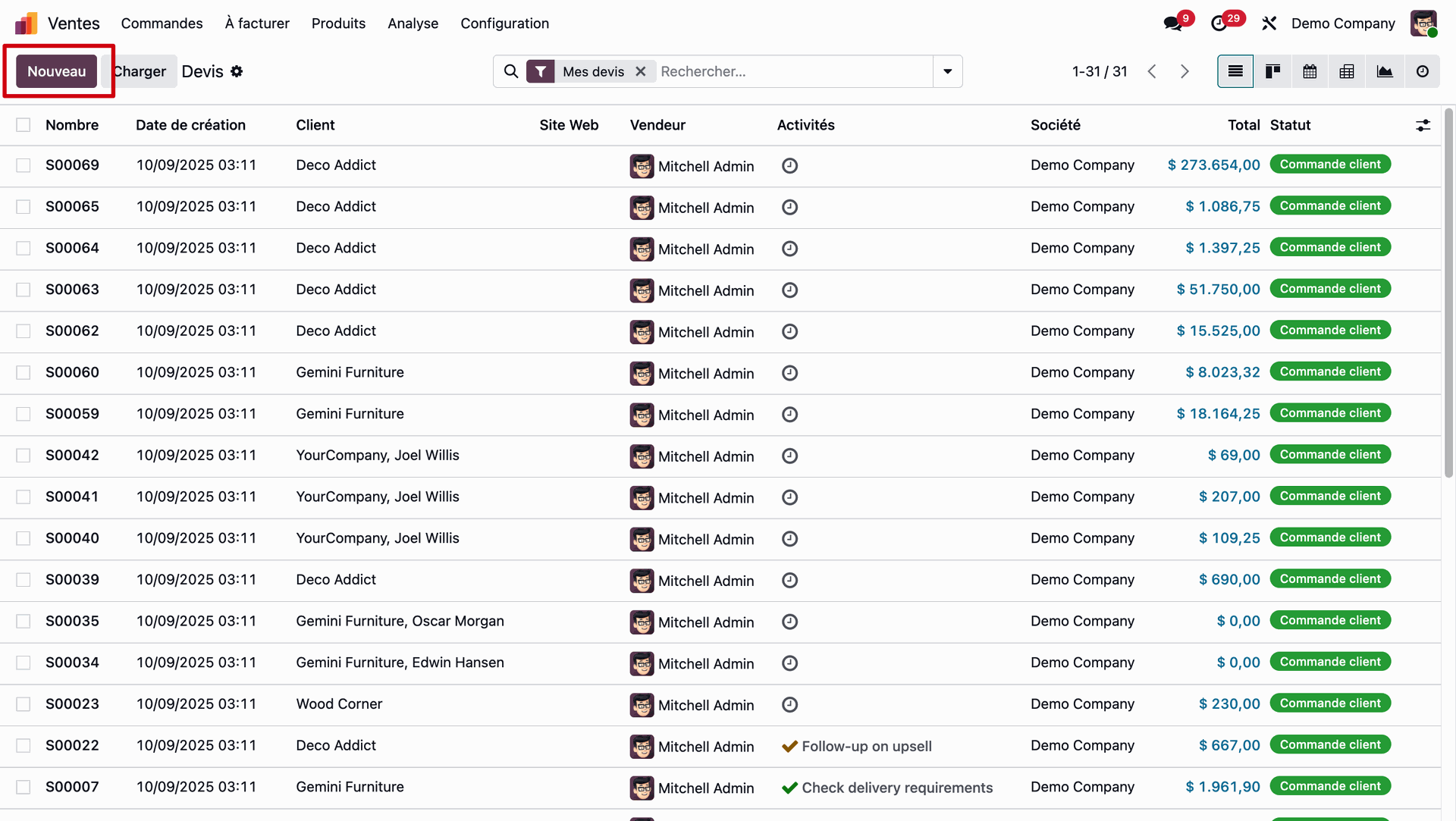Image resolution: width=1456 pixels, height=821 pixels.
Task: Open messages chat bubble icon
Action: (x=1173, y=24)
